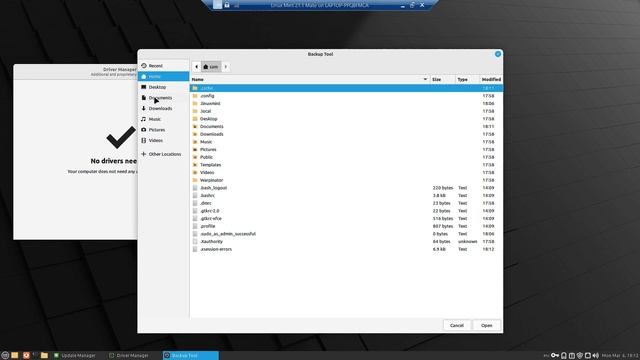Viewport: 640px width, 360px height.
Task: Open Videos in the places sidebar
Action: pyautogui.click(x=163, y=140)
